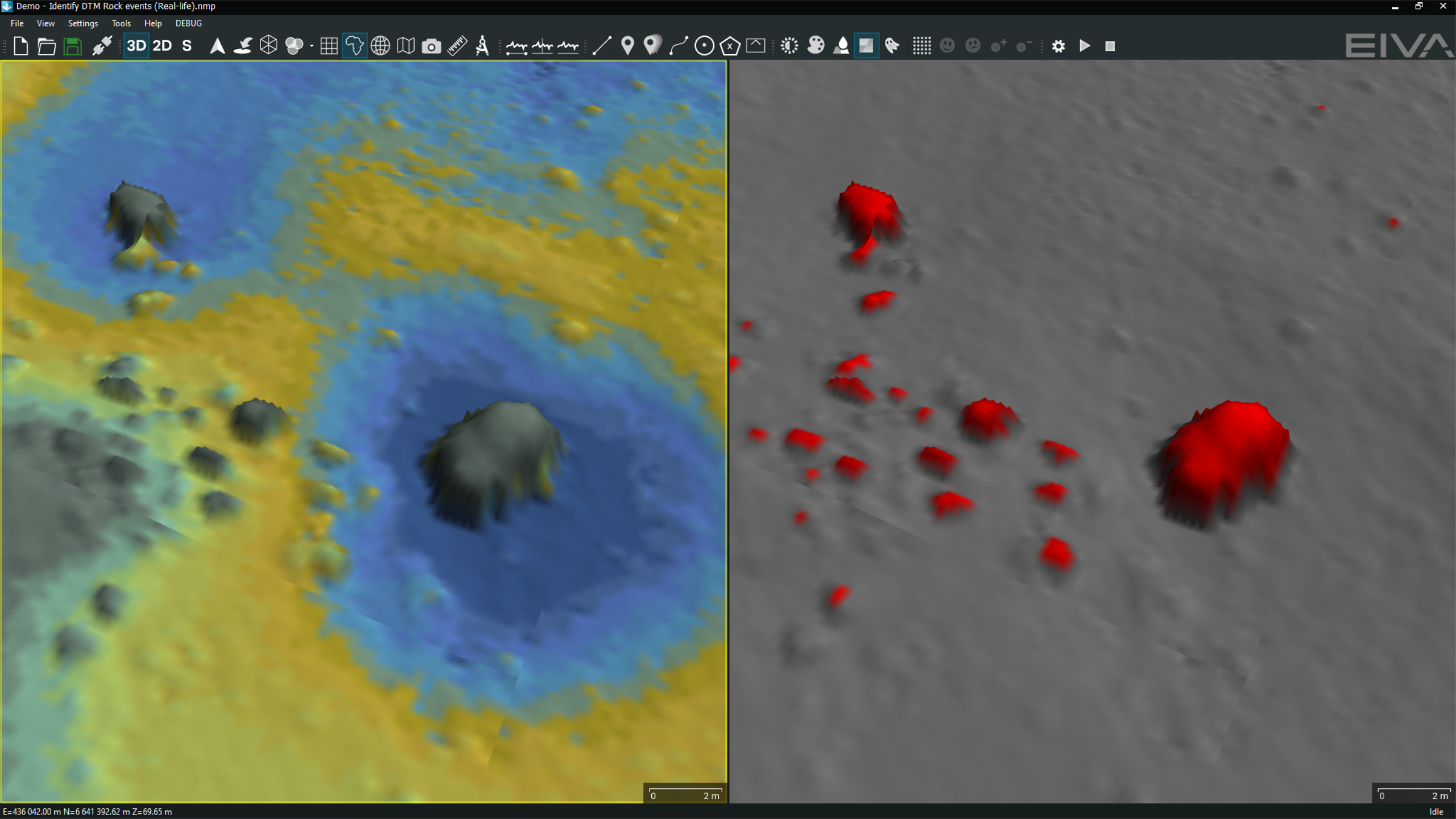The image size is (1456, 819).
Task: Select the line drawing tool
Action: tap(602, 46)
